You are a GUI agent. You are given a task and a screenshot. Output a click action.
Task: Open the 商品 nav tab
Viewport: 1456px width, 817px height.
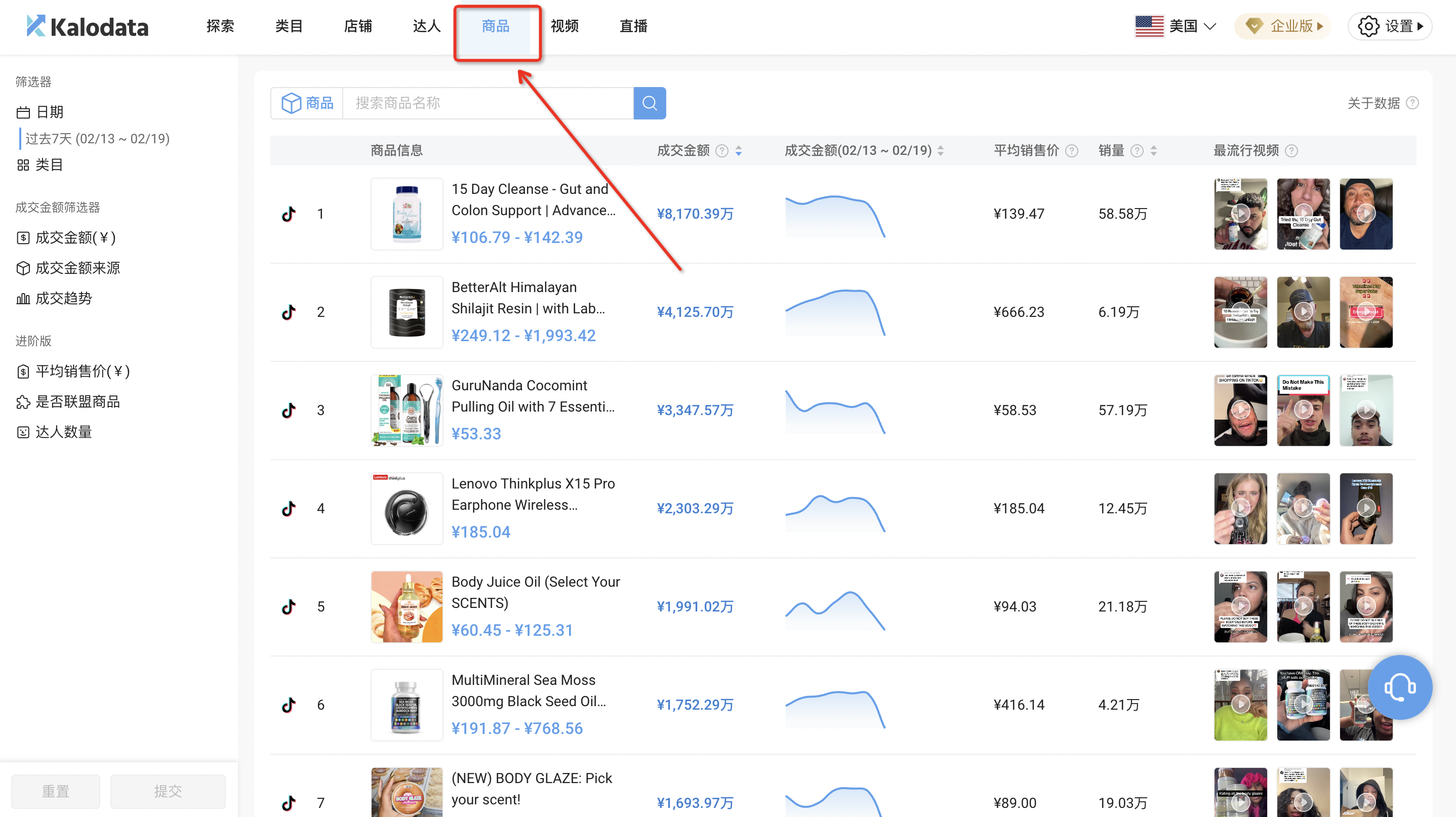pos(496,26)
